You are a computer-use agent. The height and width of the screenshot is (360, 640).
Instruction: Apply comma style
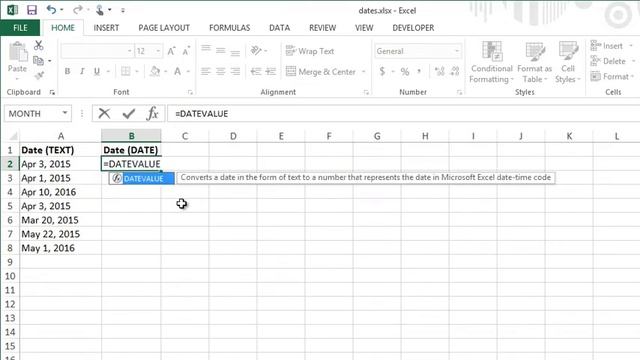click(419, 71)
